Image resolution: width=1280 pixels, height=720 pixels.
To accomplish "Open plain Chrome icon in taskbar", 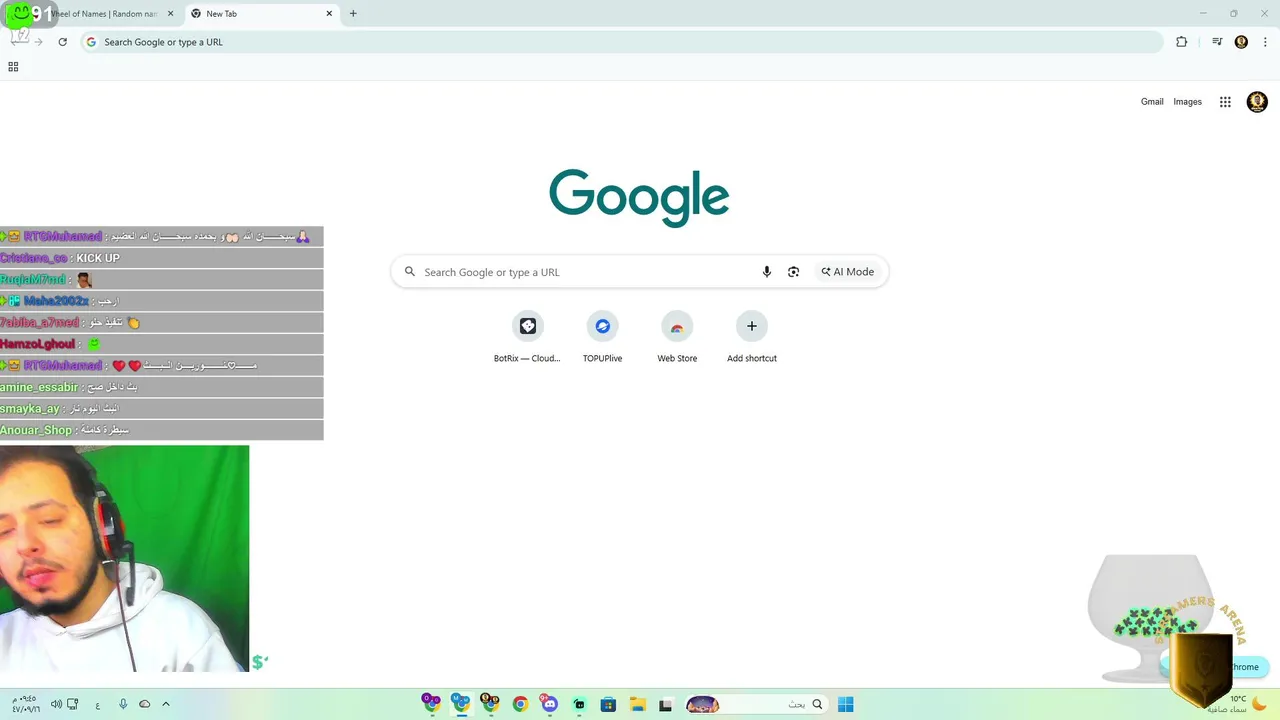I will coord(520,704).
